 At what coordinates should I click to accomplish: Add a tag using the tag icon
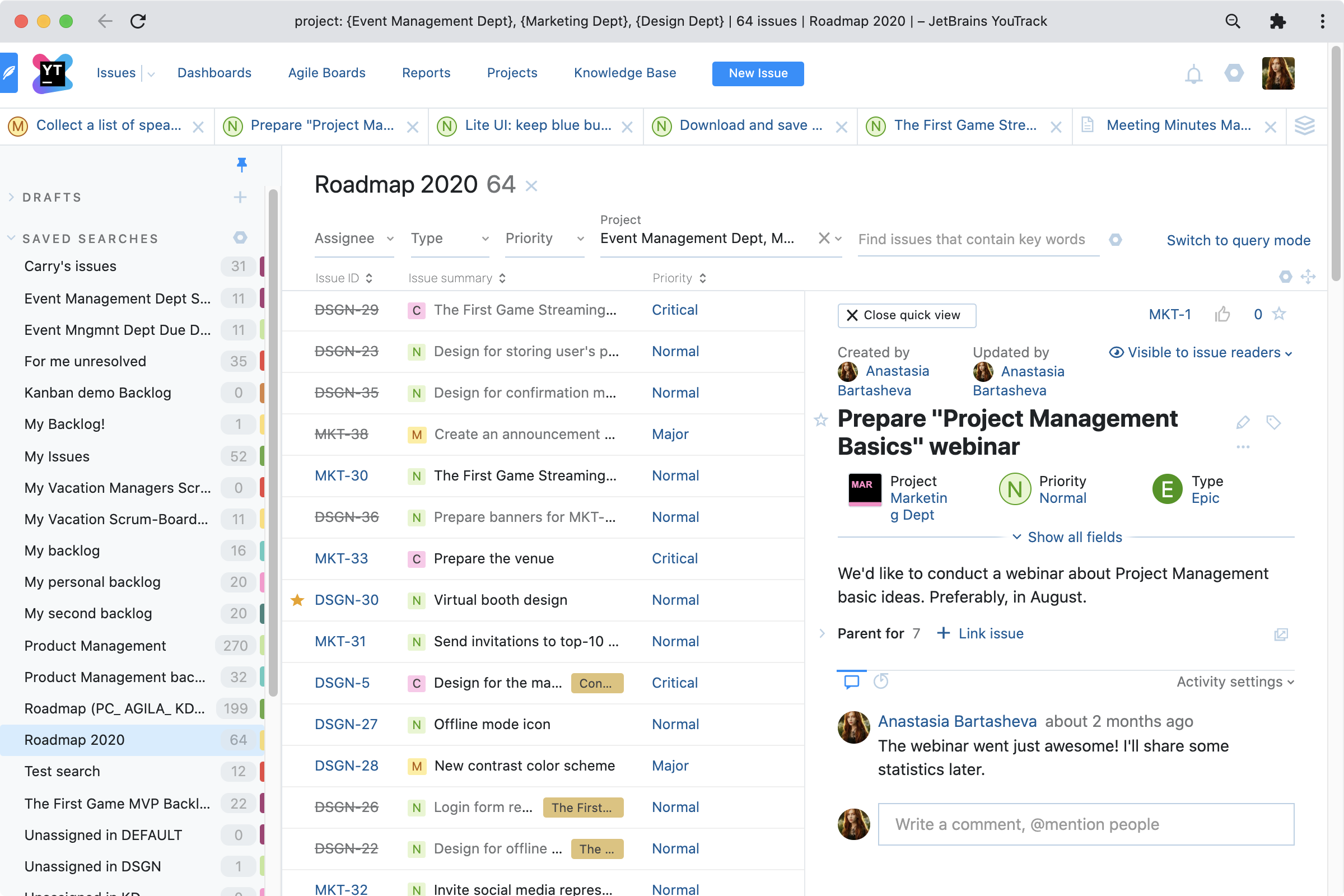click(x=1273, y=422)
